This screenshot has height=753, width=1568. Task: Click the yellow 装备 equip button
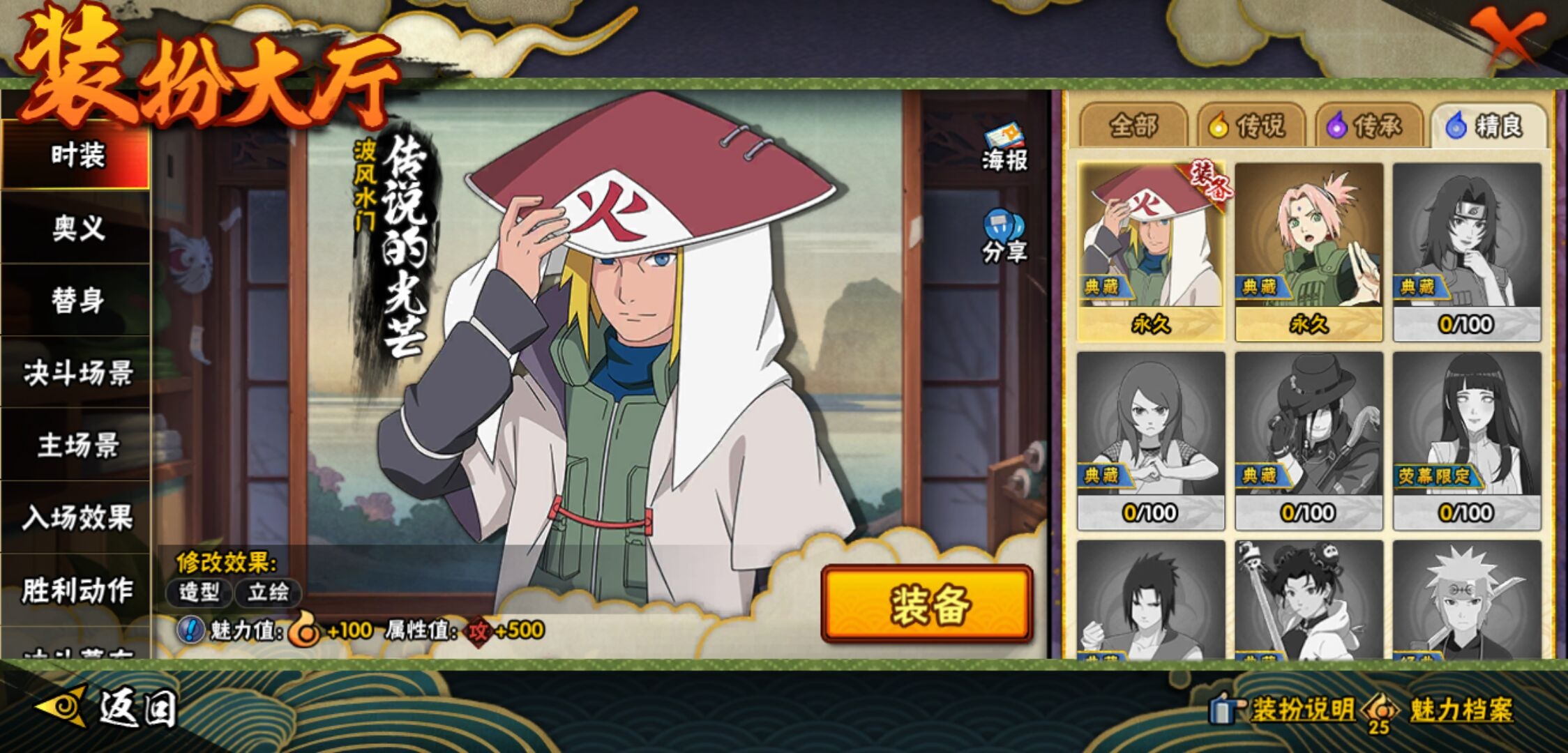point(926,604)
